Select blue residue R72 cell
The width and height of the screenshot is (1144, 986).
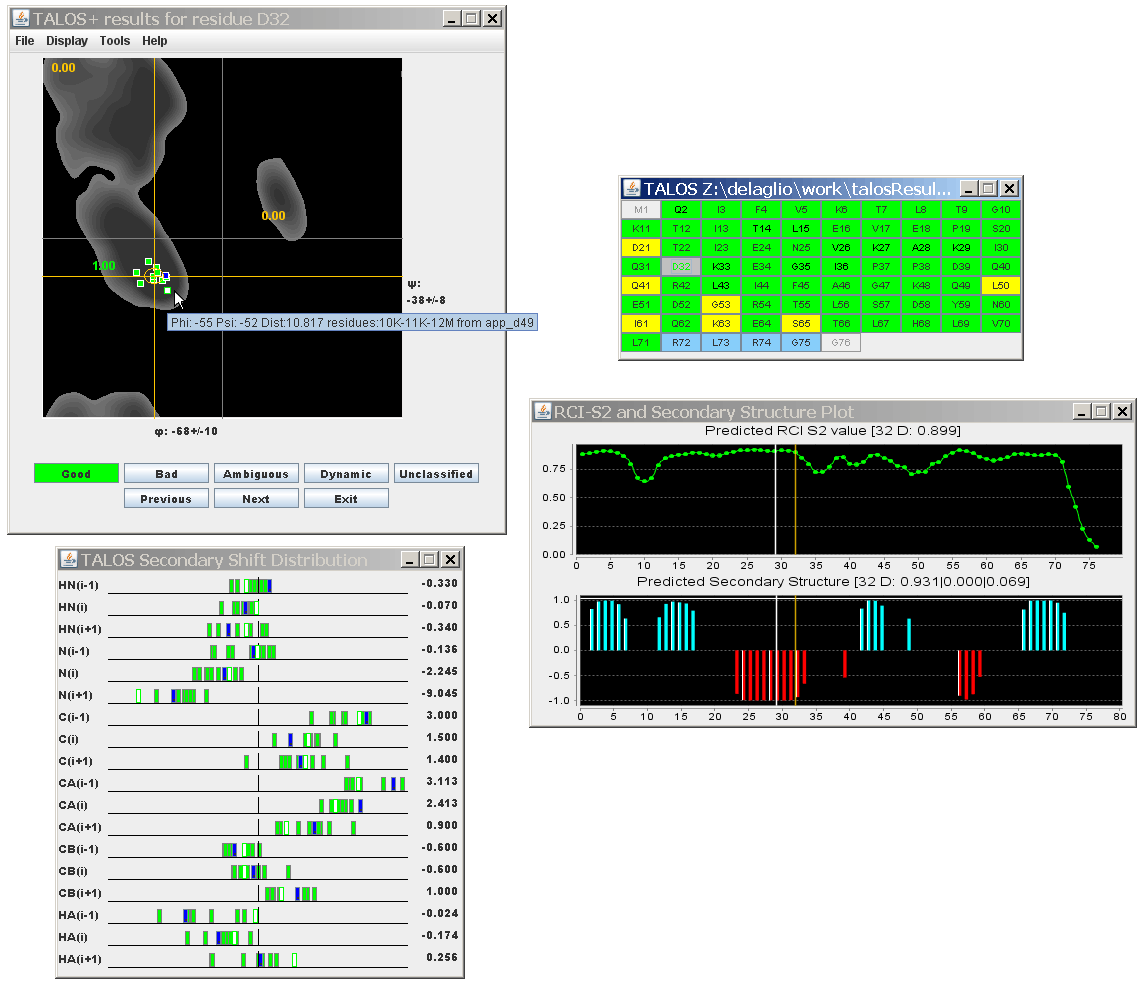point(681,342)
